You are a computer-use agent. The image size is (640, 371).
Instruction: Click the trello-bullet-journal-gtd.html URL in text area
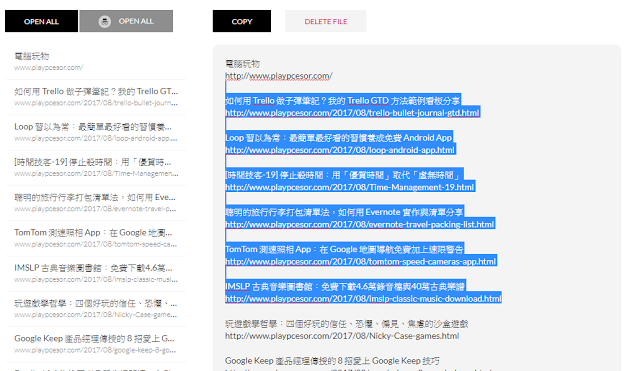pos(352,113)
